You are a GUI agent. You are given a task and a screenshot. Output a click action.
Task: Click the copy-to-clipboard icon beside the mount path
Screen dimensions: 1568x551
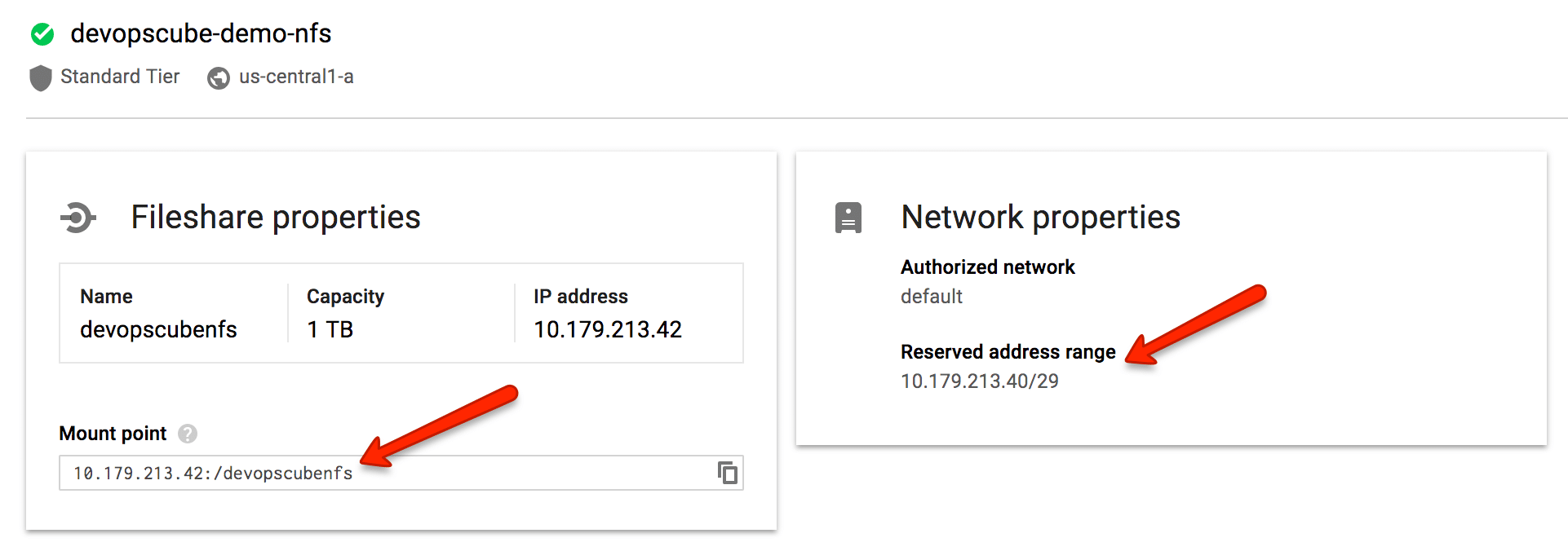coord(725,472)
